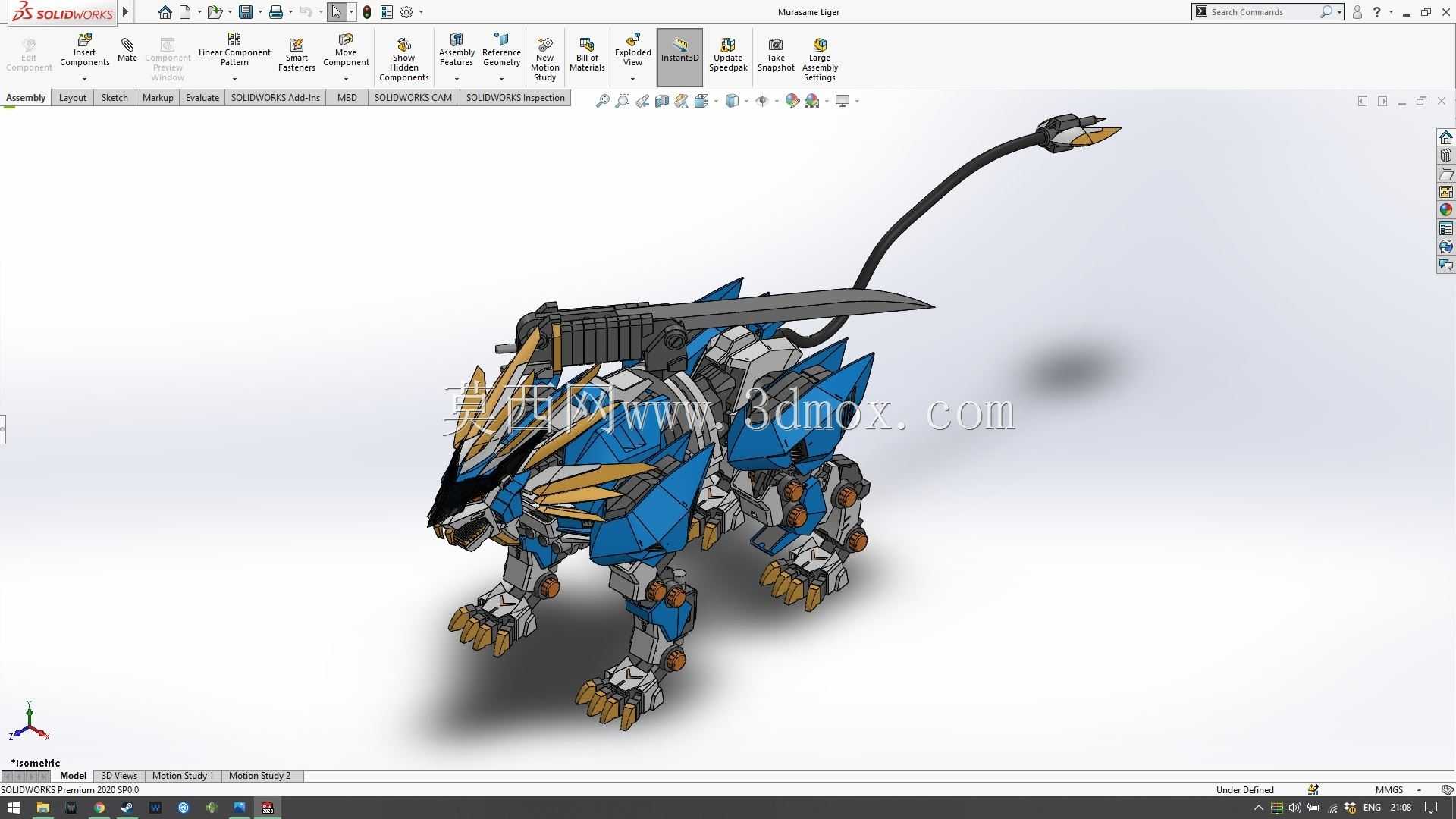1456x819 pixels.
Task: Click Edit Appearance color sphere icon
Action: [x=792, y=101]
